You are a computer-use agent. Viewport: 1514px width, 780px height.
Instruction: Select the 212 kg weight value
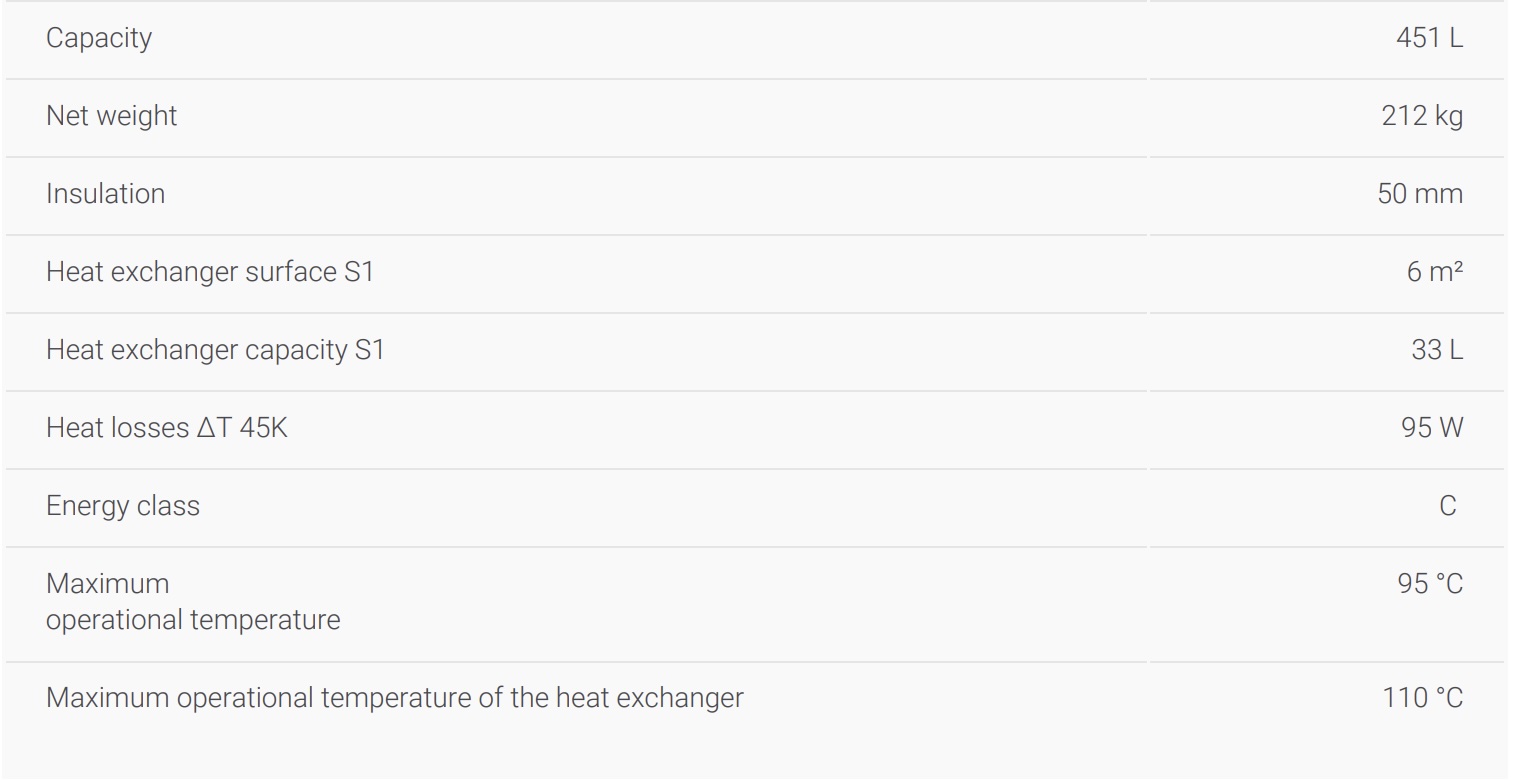pyautogui.click(x=1422, y=116)
